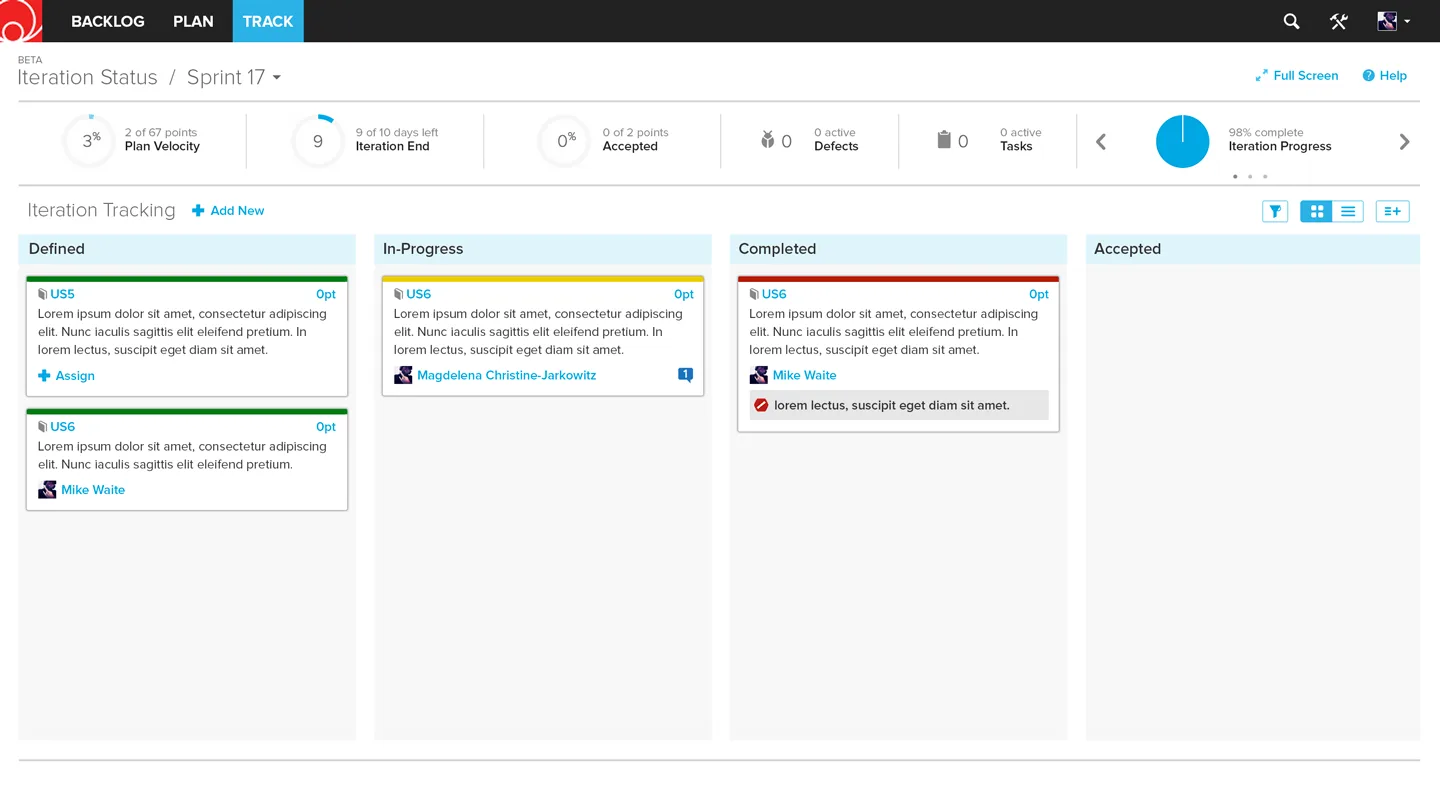Image resolution: width=1440 pixels, height=786 pixels.
Task: Click the user avatar in top bar
Action: (1387, 21)
